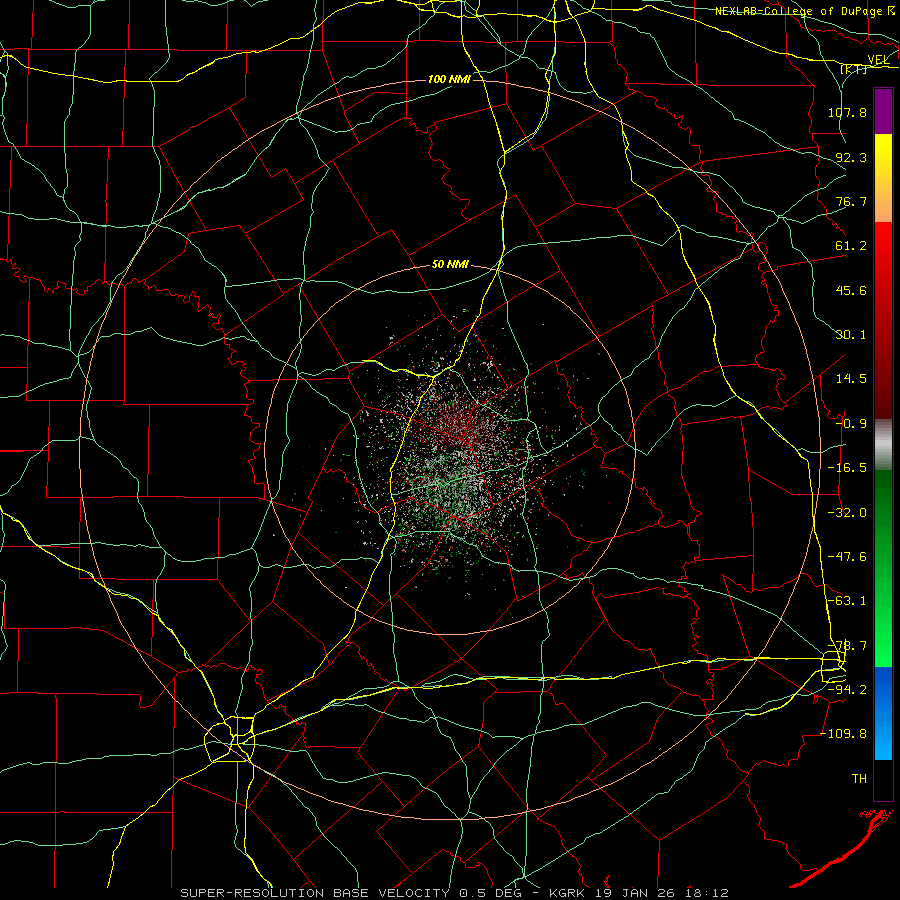Click the -94.2 value on the velocity scale
The height and width of the screenshot is (900, 900).
click(847, 690)
